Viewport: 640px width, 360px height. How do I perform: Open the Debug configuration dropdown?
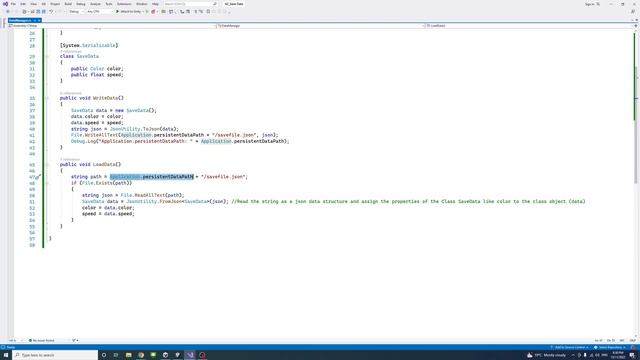pyautogui.click(x=76, y=11)
